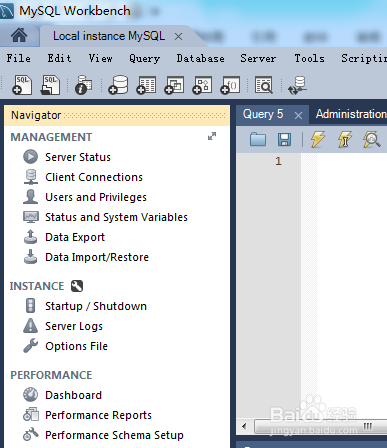The image size is (387, 448).
Task: Click the Data Export icon
Action: [30, 237]
